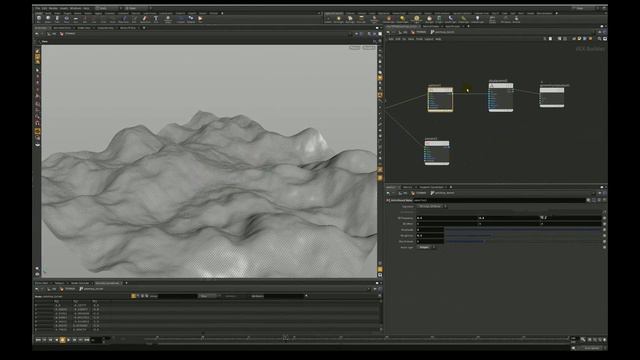Click the first 3D Frequency field

[447, 218]
